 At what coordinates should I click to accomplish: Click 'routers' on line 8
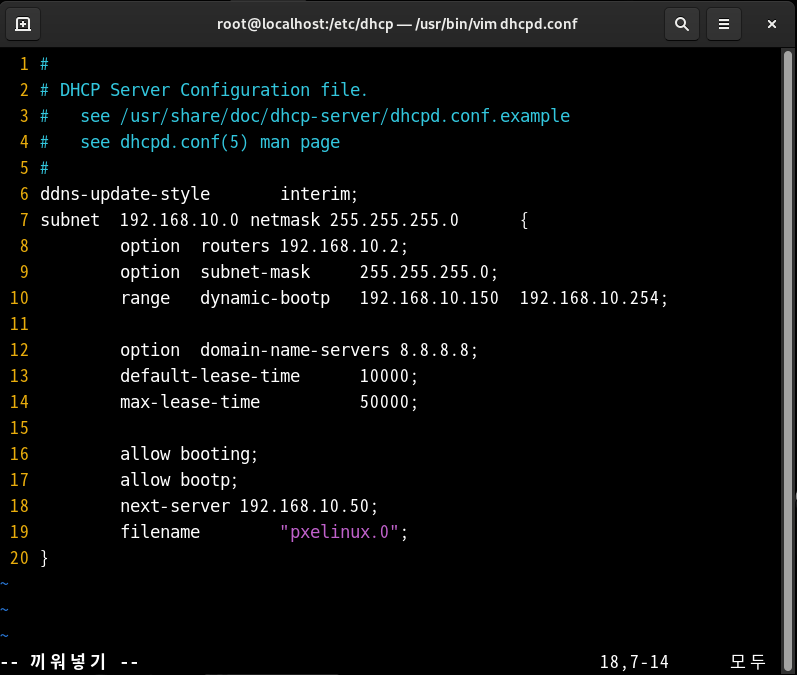(x=235, y=246)
